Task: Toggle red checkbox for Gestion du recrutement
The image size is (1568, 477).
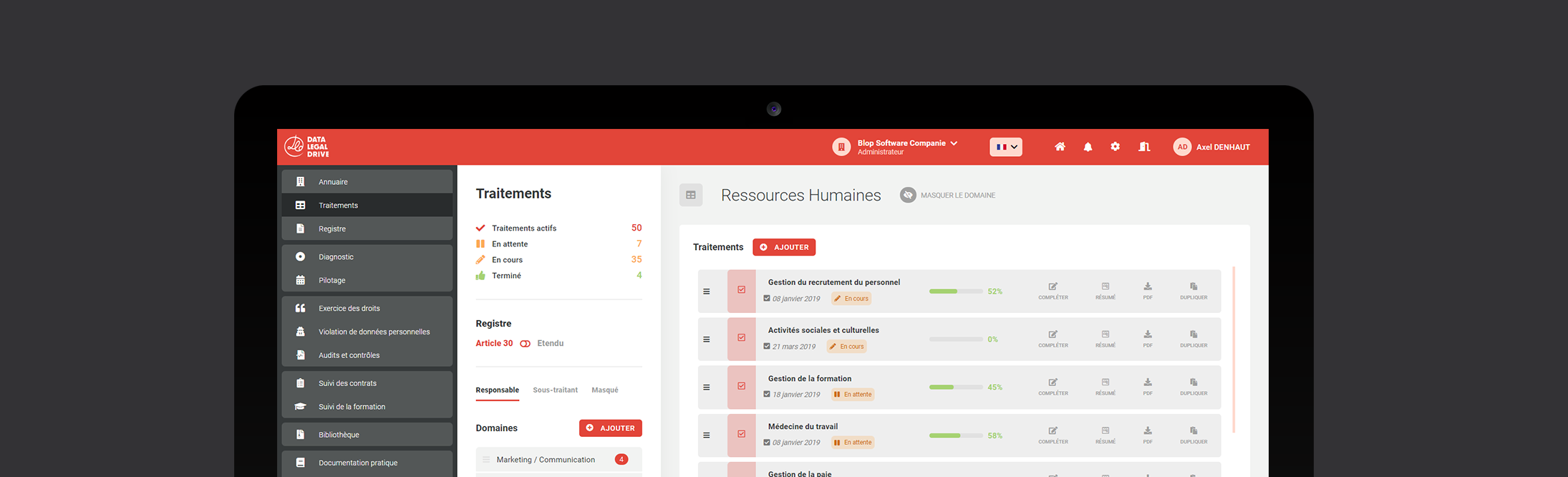Action: 741,291
